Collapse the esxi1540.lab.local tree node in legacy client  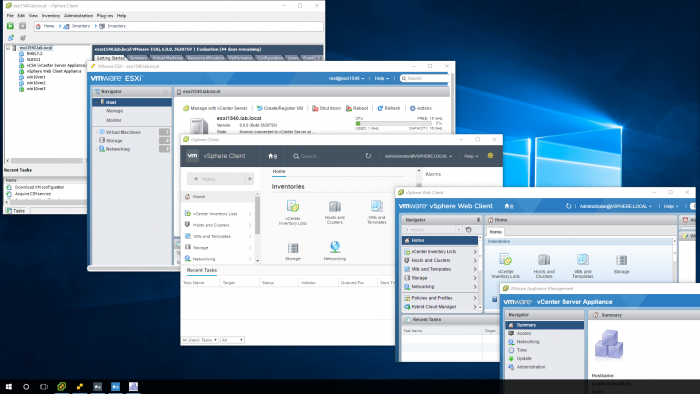[x=8, y=48]
